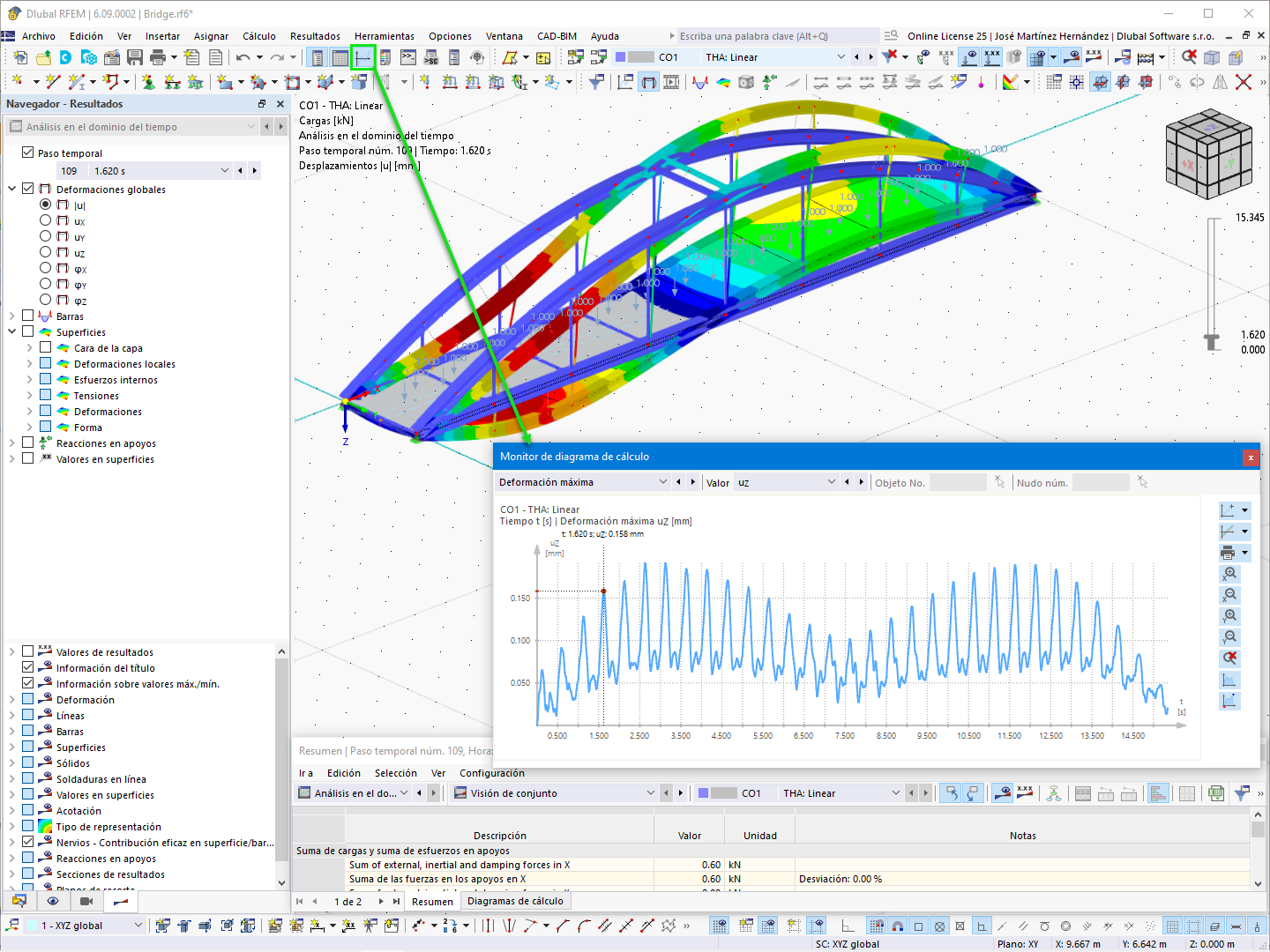1270x952 pixels.
Task: Expand the Barras tree node
Action: click(11, 316)
